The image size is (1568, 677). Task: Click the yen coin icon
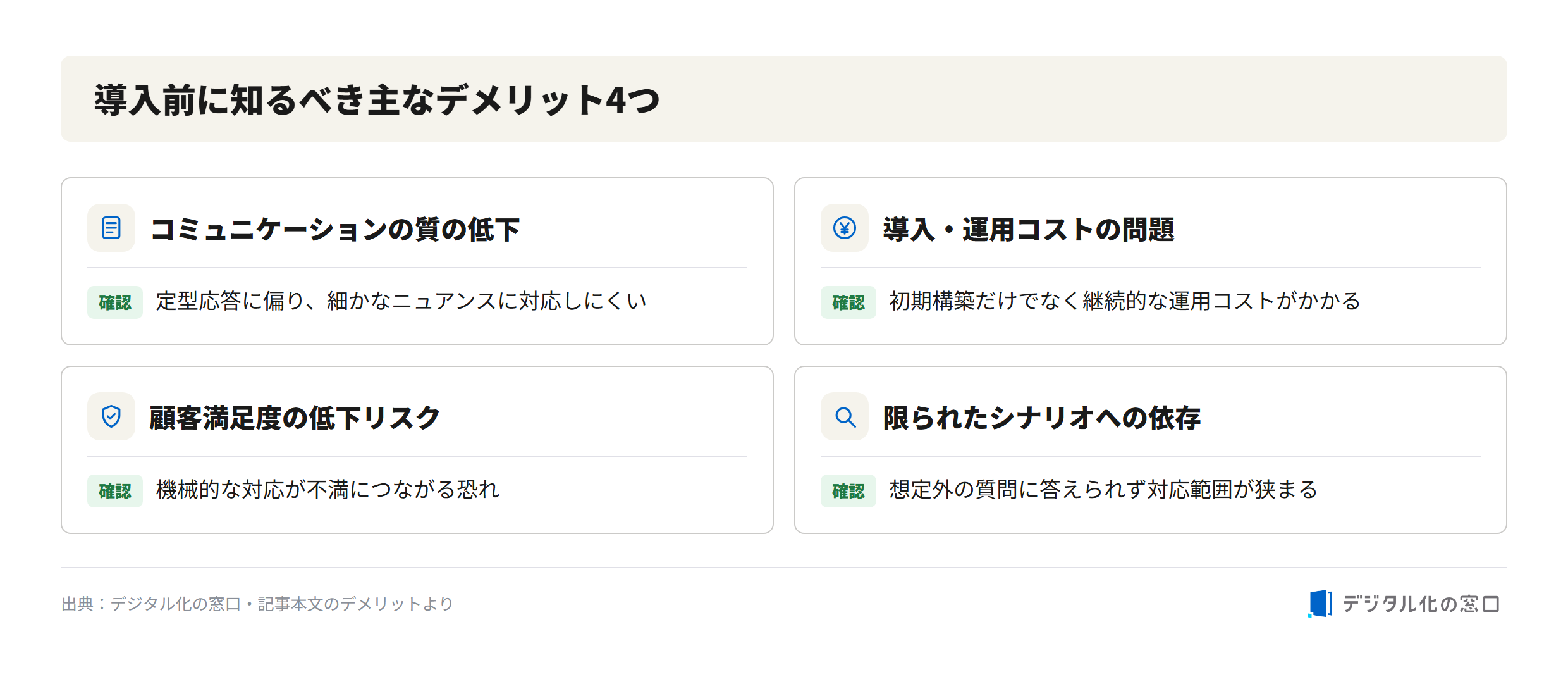pos(845,228)
